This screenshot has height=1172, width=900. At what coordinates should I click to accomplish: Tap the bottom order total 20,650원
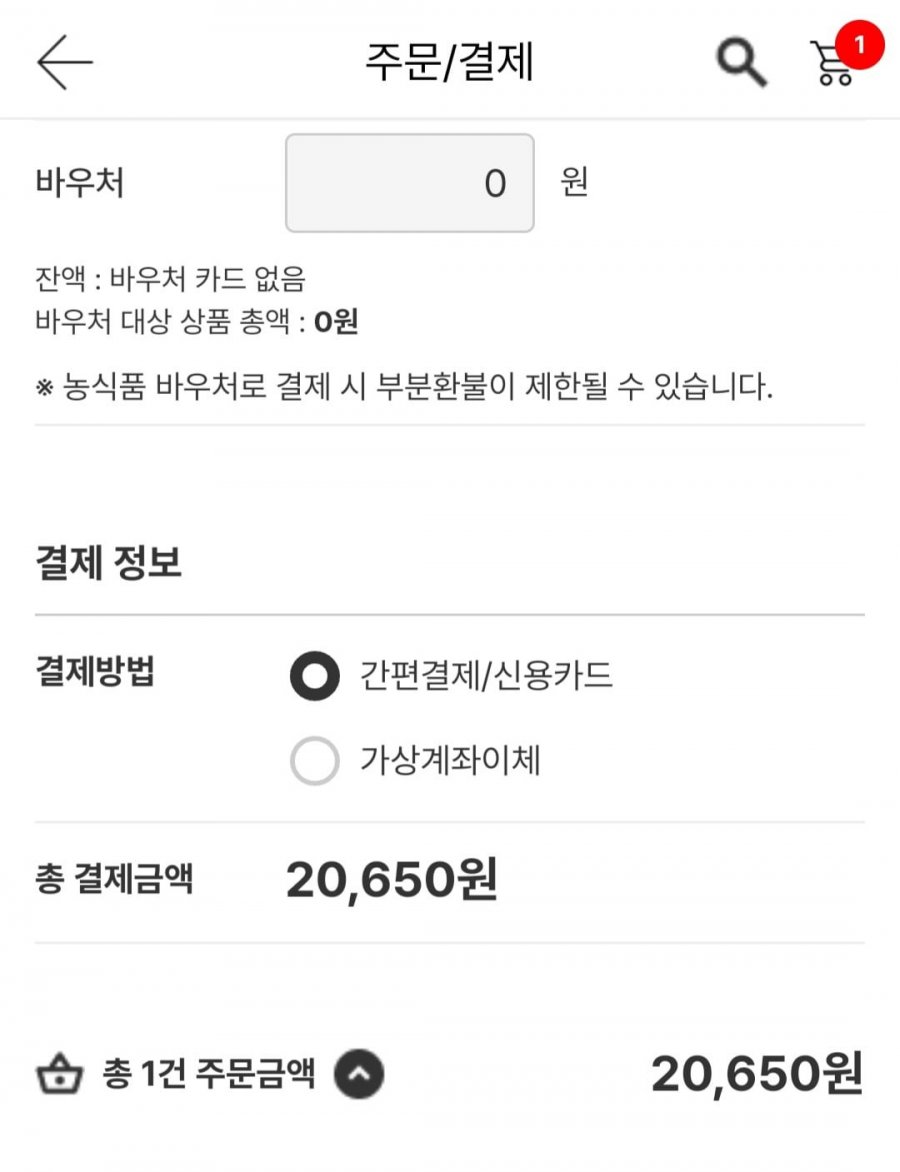[x=756, y=1076]
